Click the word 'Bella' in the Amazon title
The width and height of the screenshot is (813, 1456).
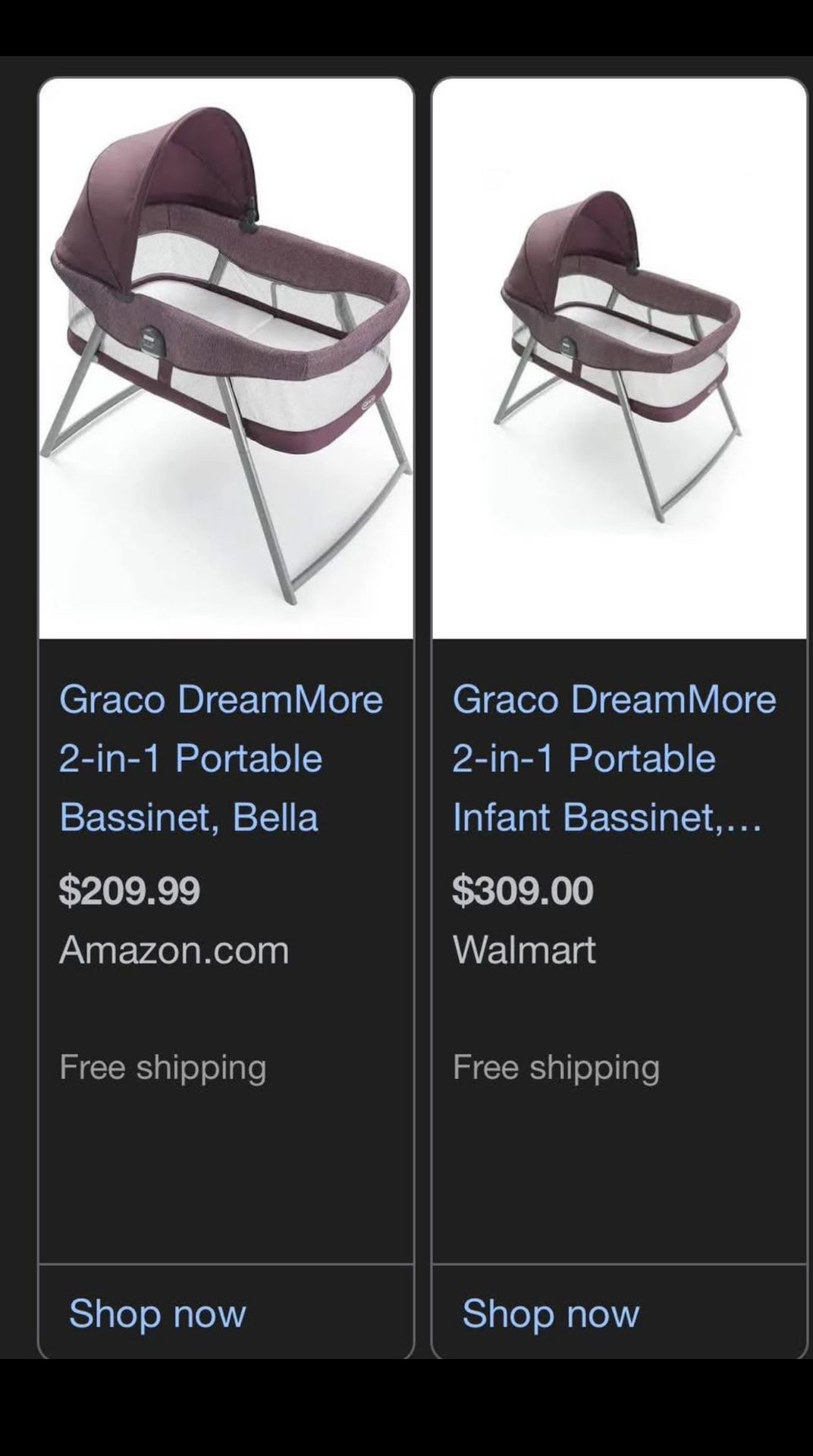click(x=275, y=817)
